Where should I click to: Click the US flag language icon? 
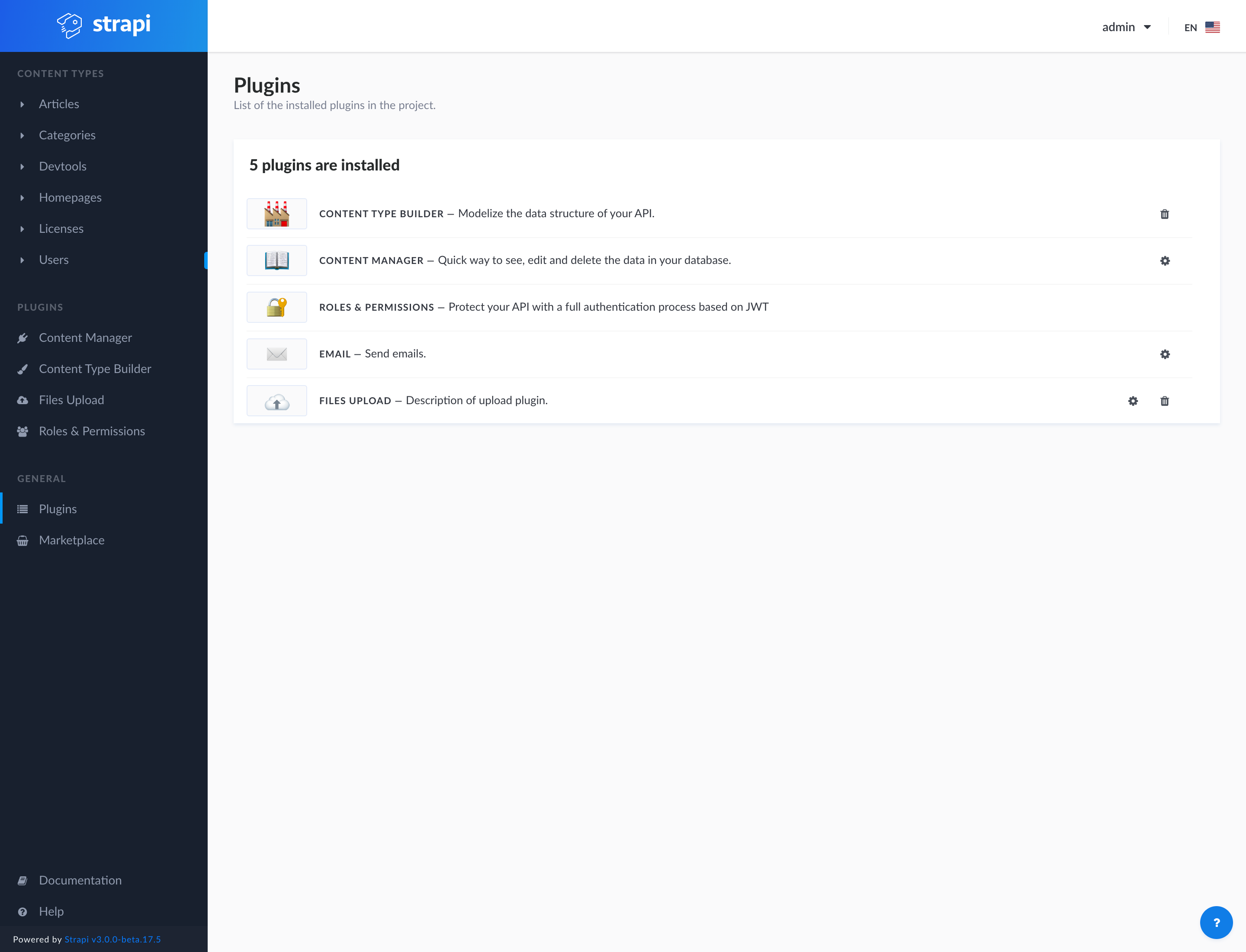[x=1212, y=27]
